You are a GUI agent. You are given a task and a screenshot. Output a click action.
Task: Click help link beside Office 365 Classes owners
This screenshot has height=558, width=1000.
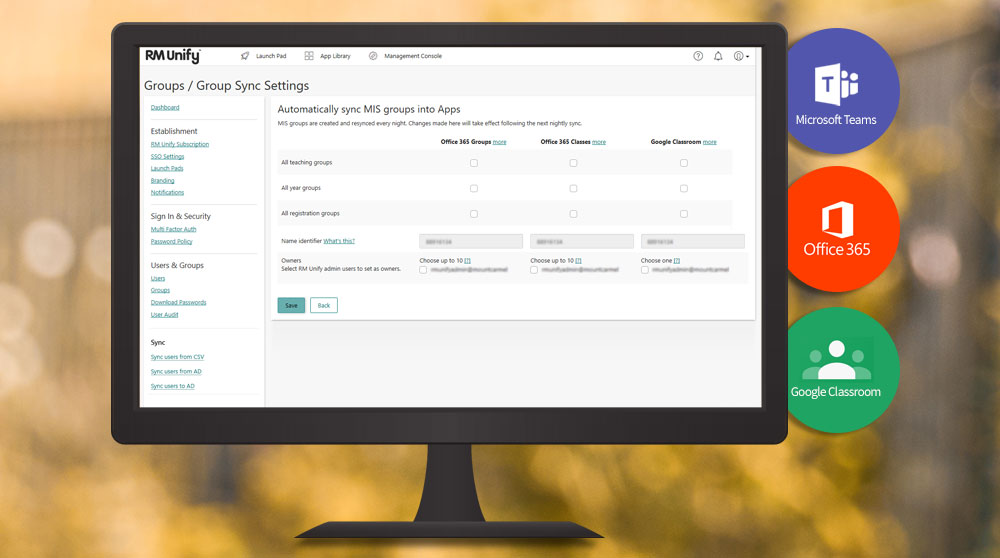(x=578, y=261)
